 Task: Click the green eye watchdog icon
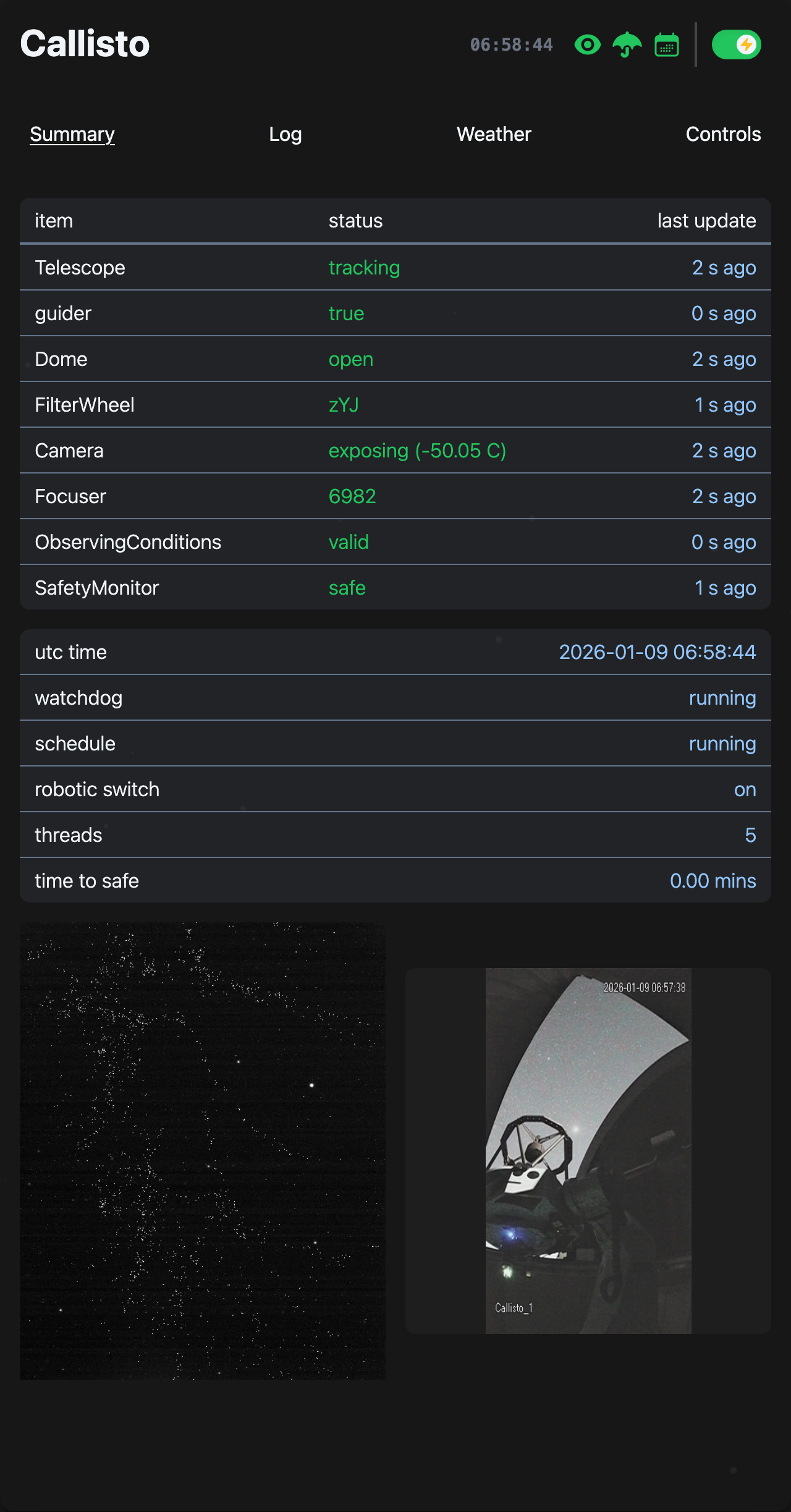pyautogui.click(x=587, y=45)
